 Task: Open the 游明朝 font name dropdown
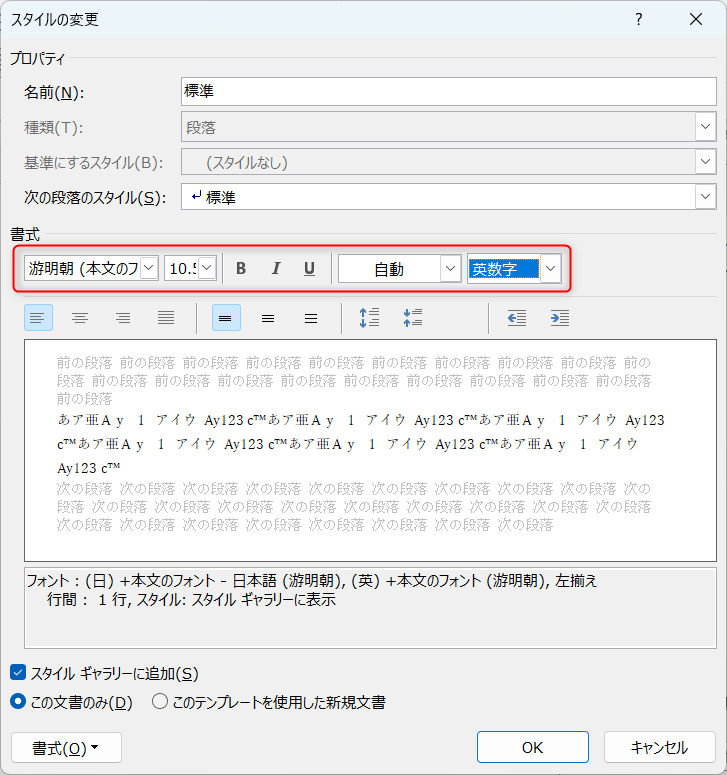[149, 269]
